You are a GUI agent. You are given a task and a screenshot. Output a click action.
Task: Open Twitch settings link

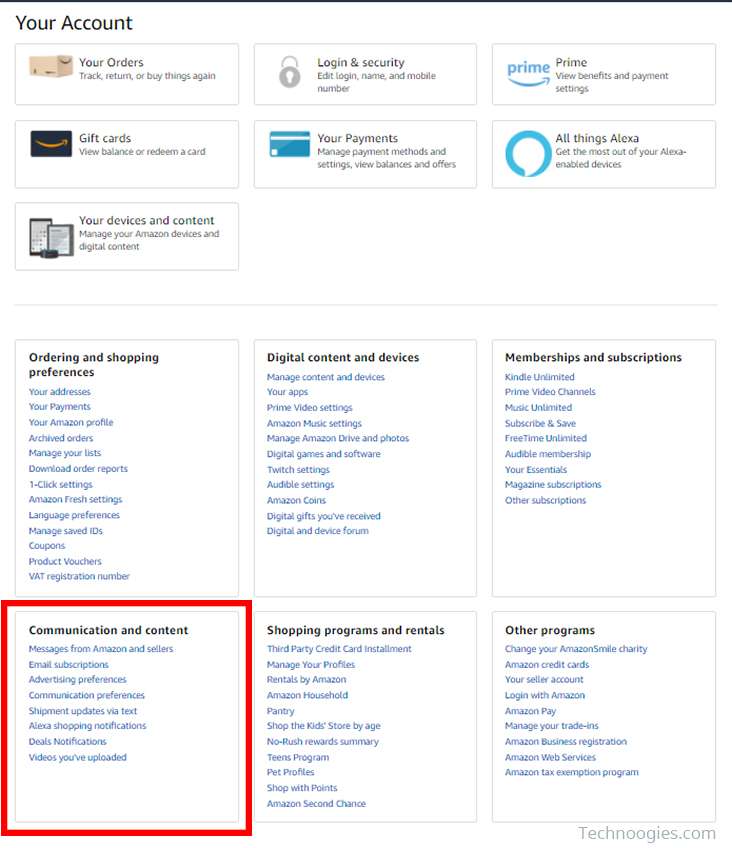click(298, 469)
